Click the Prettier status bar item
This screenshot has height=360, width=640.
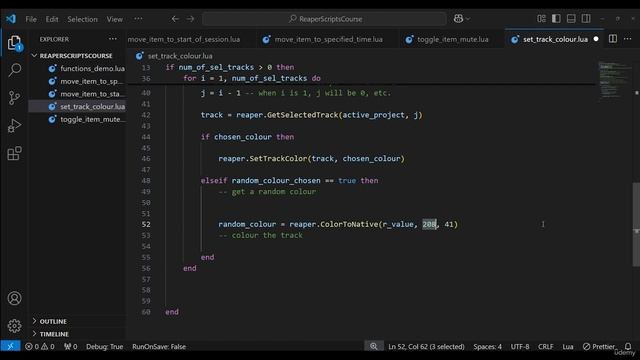point(598,347)
